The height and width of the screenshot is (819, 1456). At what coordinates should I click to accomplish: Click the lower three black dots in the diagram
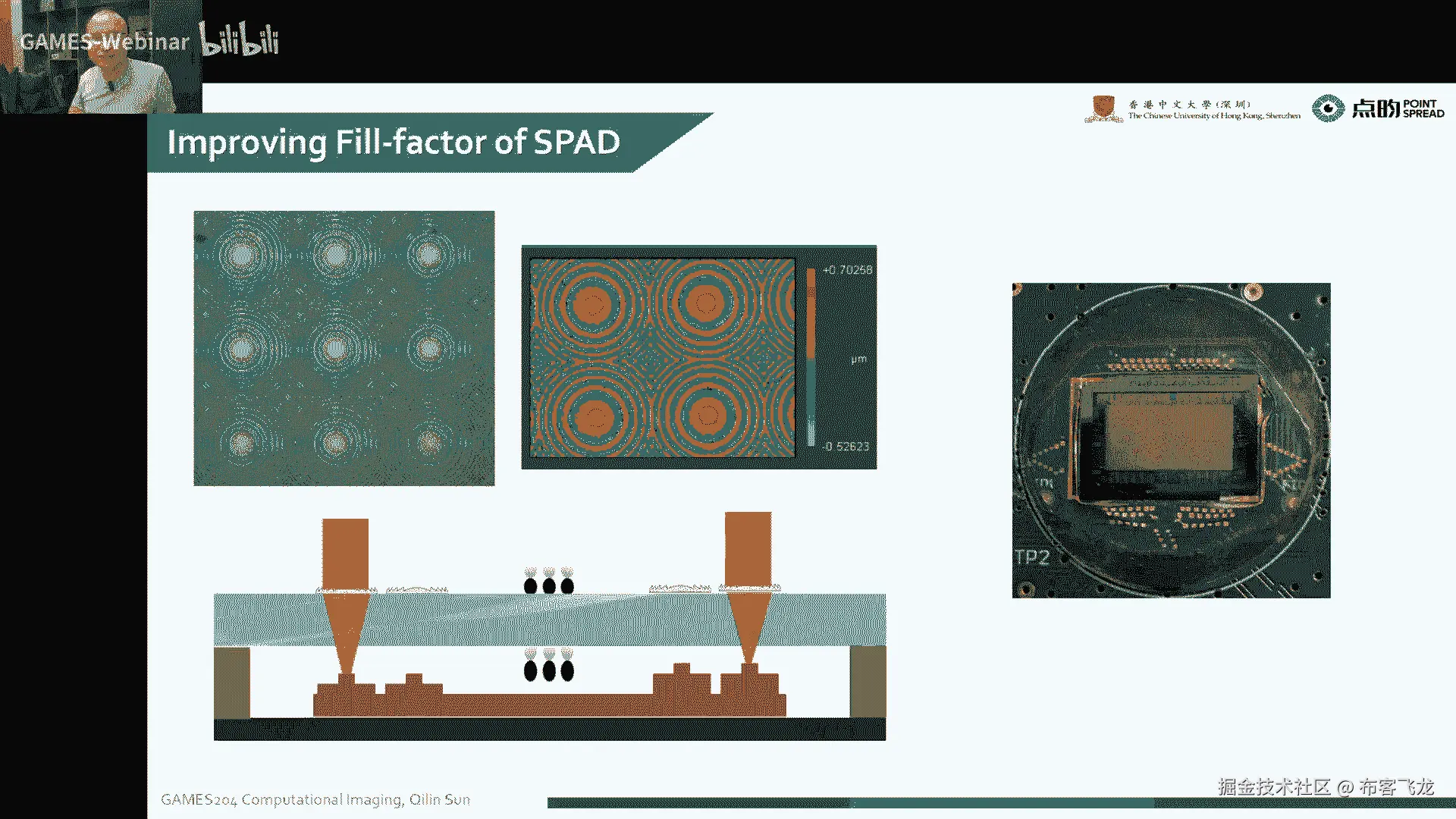tap(549, 670)
